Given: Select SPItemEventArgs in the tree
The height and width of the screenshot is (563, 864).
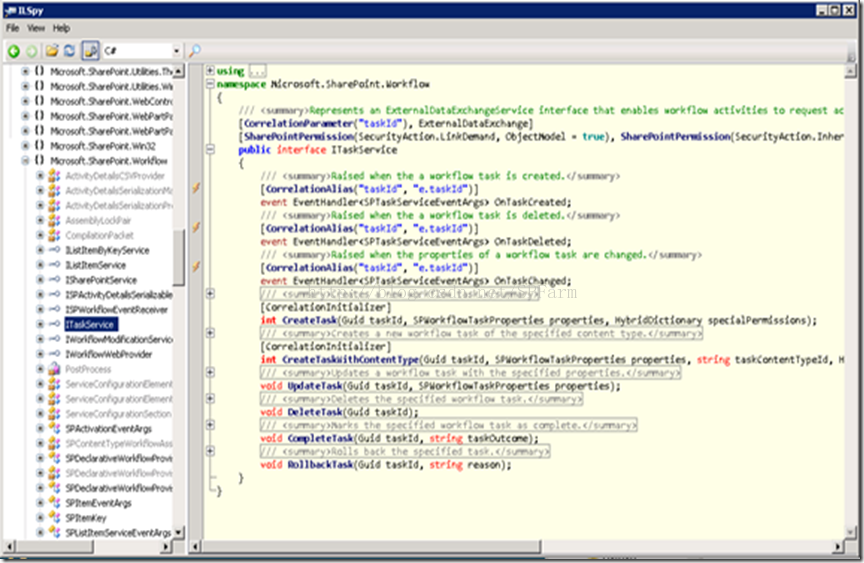Looking at the screenshot, I should coord(99,503).
